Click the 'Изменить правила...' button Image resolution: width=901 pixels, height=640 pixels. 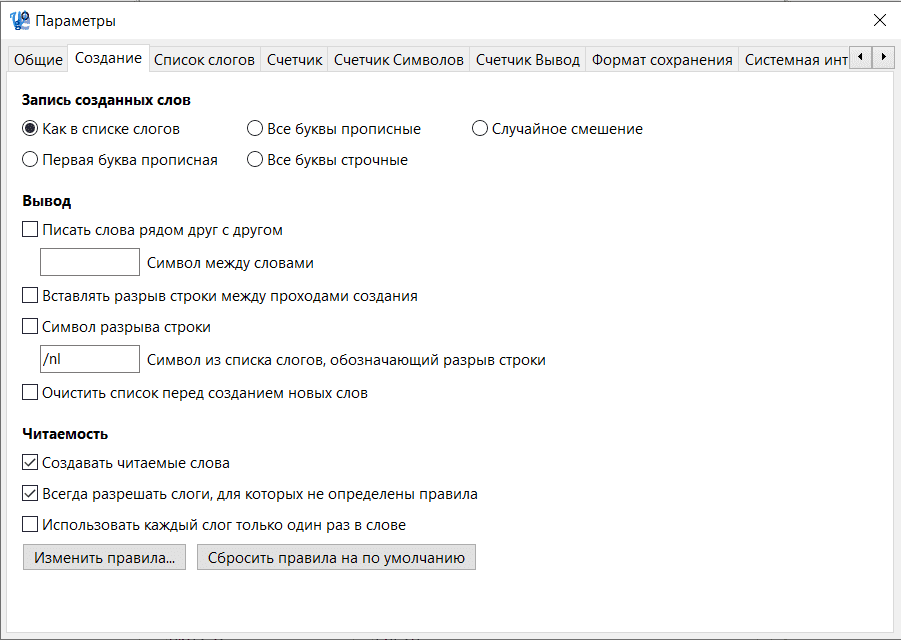(x=104, y=557)
